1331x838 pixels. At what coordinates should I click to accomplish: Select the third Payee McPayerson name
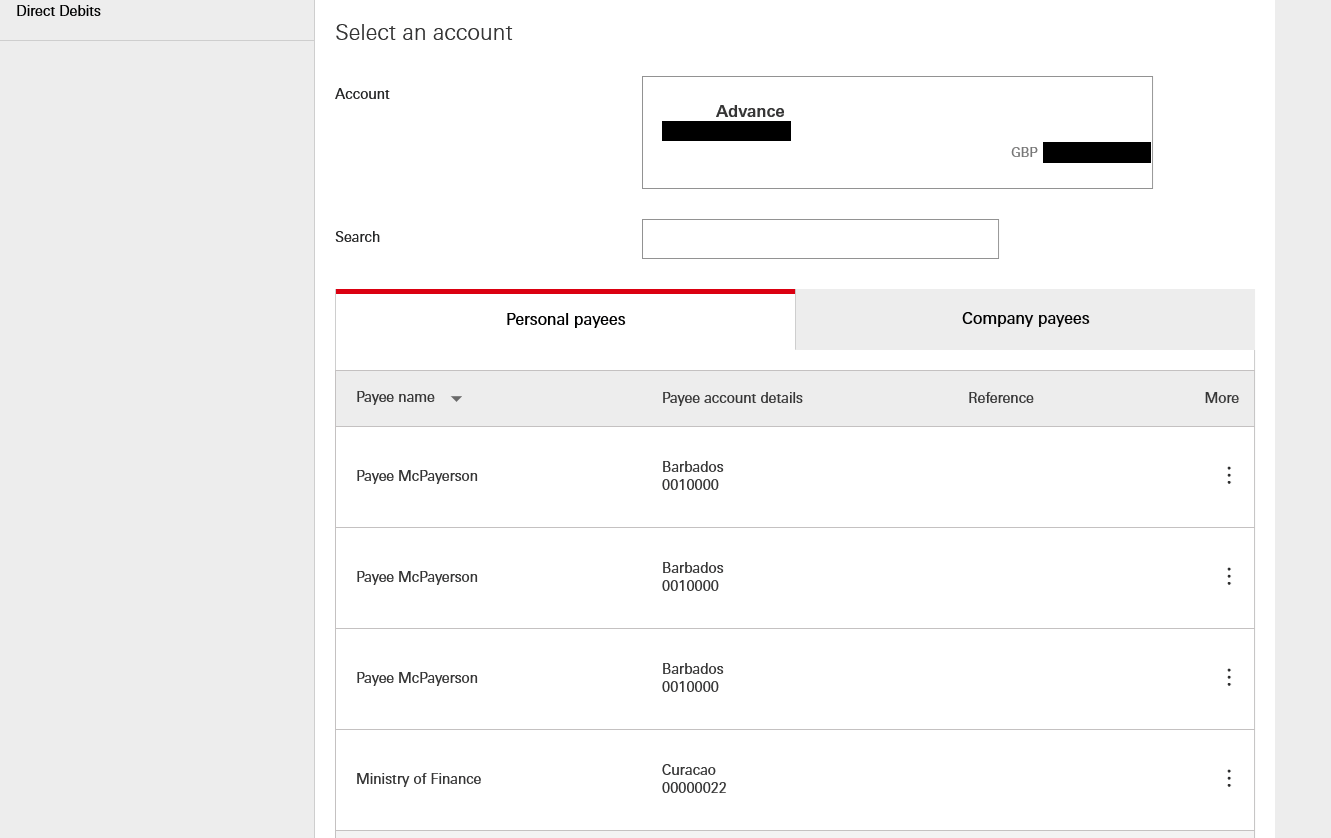(416, 678)
